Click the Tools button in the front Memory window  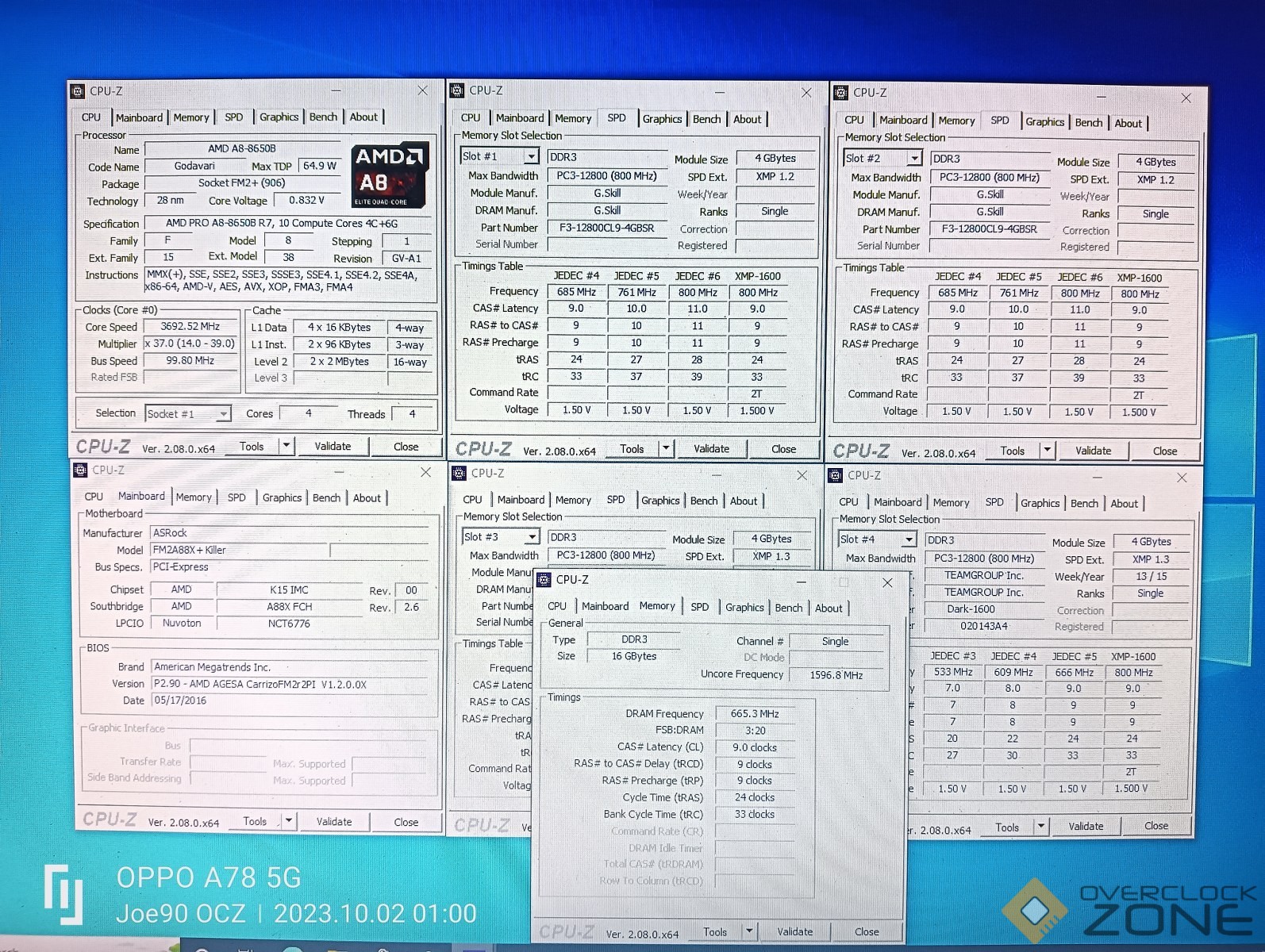pyautogui.click(x=714, y=931)
